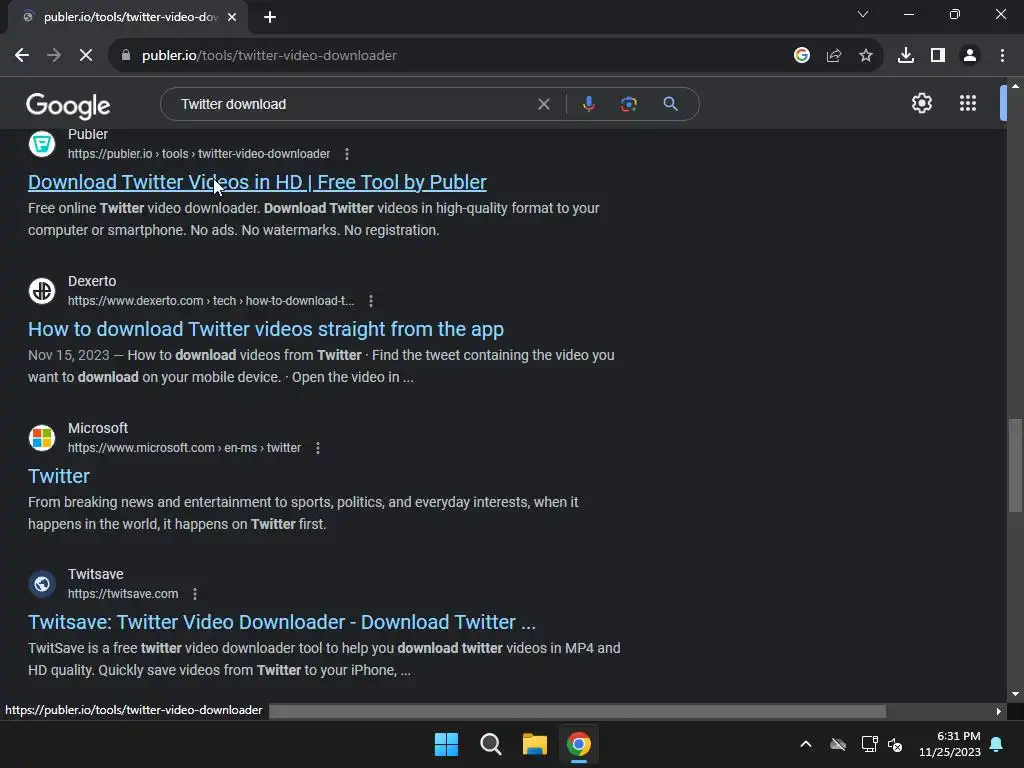Click the twitsave.com URL text
This screenshot has width=1024, height=768.
coord(123,594)
